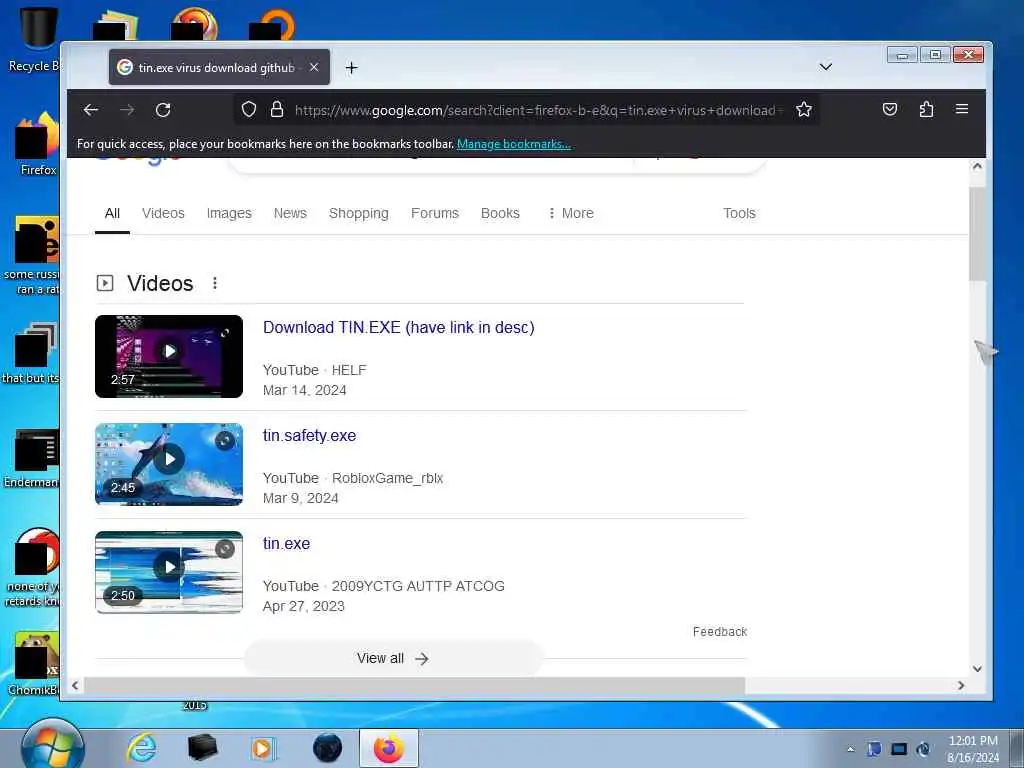Screen dimensions: 1024x768
Task: Select the All search tab
Action: coord(112,214)
